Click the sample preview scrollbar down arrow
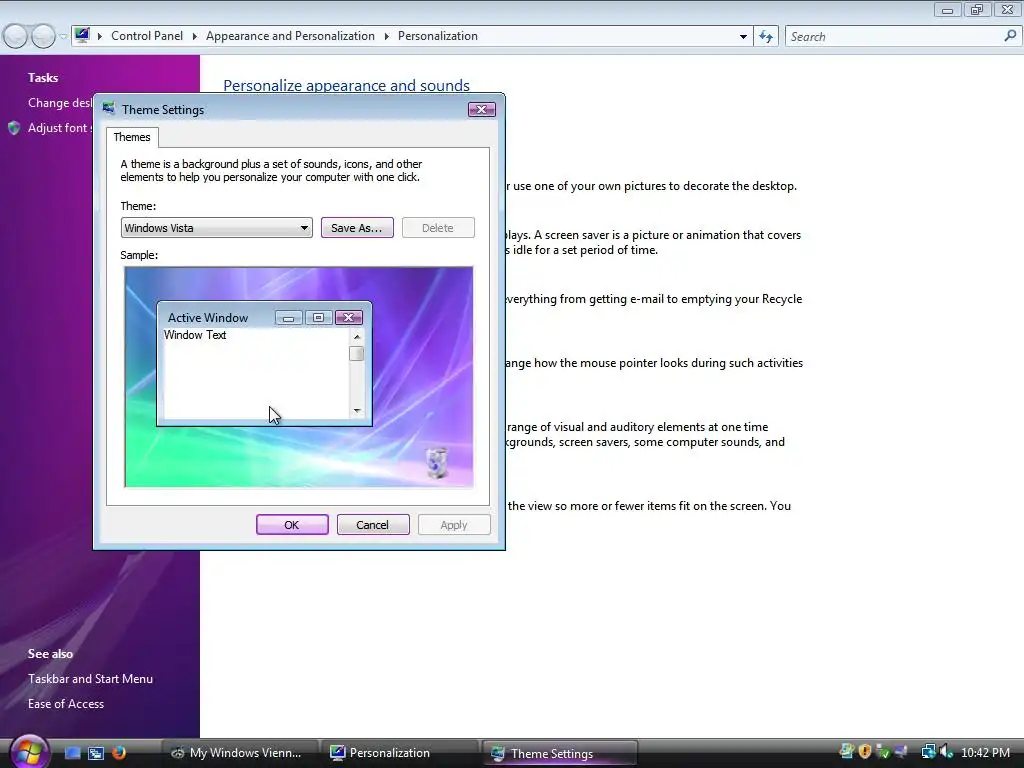 pyautogui.click(x=357, y=411)
